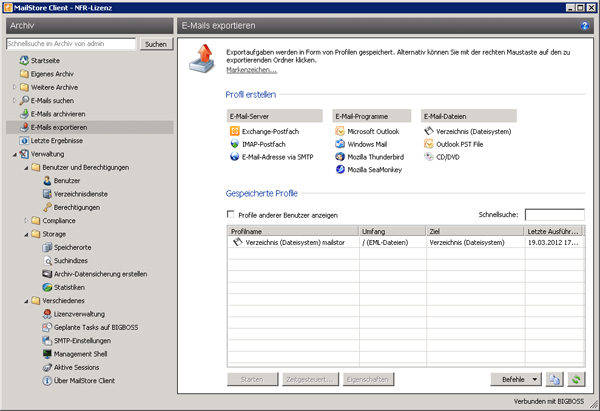Click Microsoft Outlook icon
The height and width of the screenshot is (411, 600).
[x=340, y=131]
